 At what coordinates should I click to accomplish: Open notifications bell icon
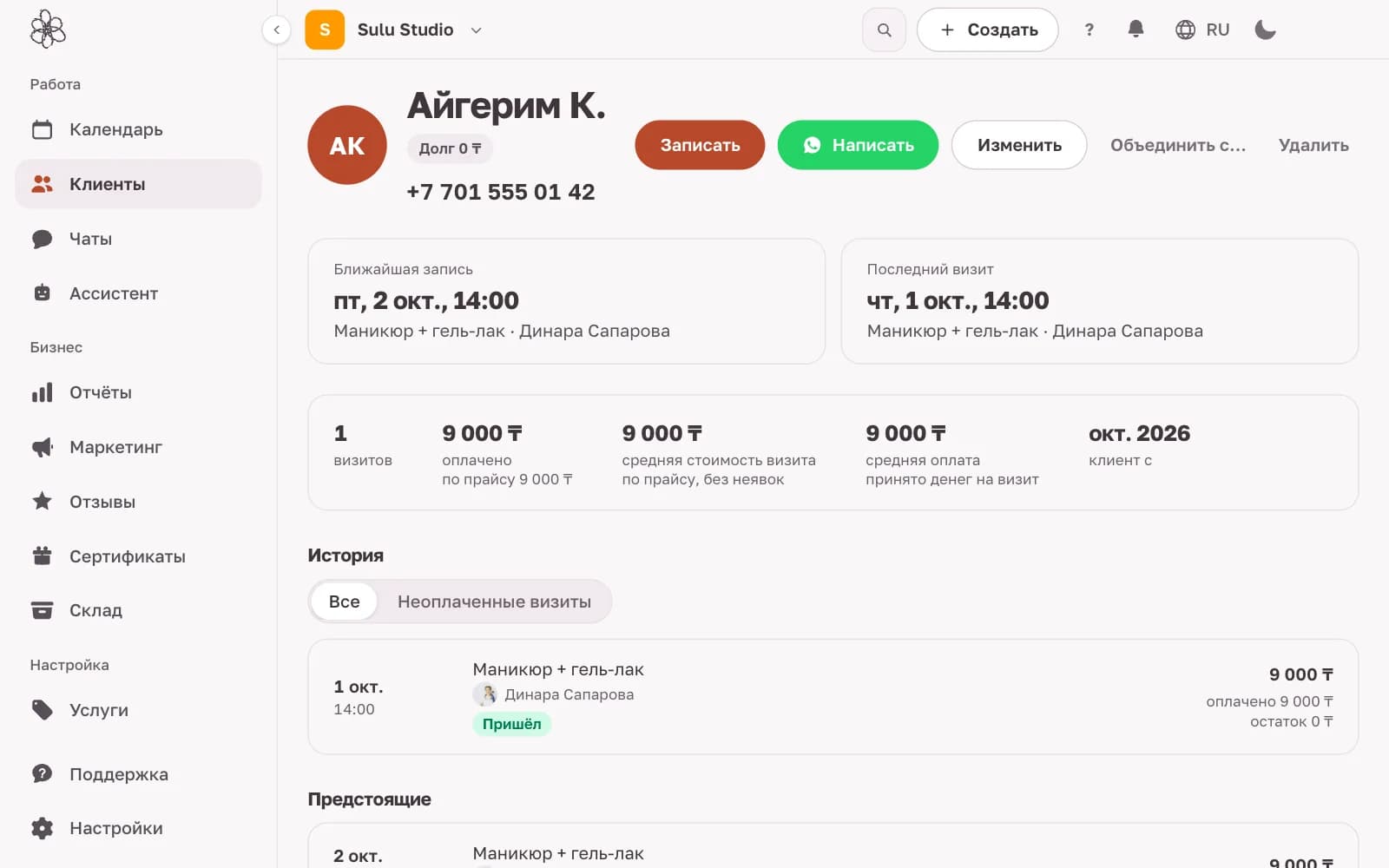(x=1136, y=30)
